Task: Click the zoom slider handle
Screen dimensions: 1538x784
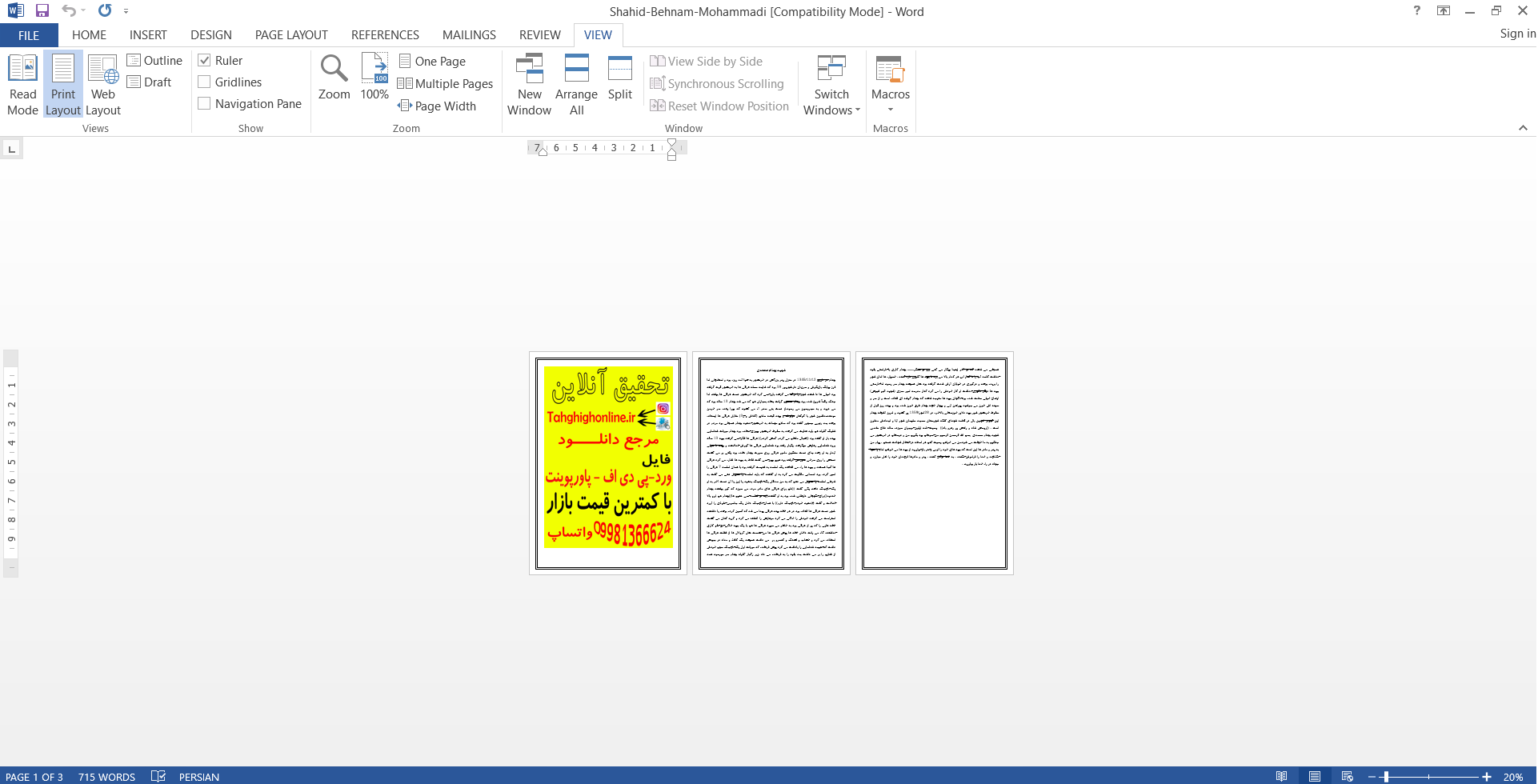Action: click(1386, 777)
